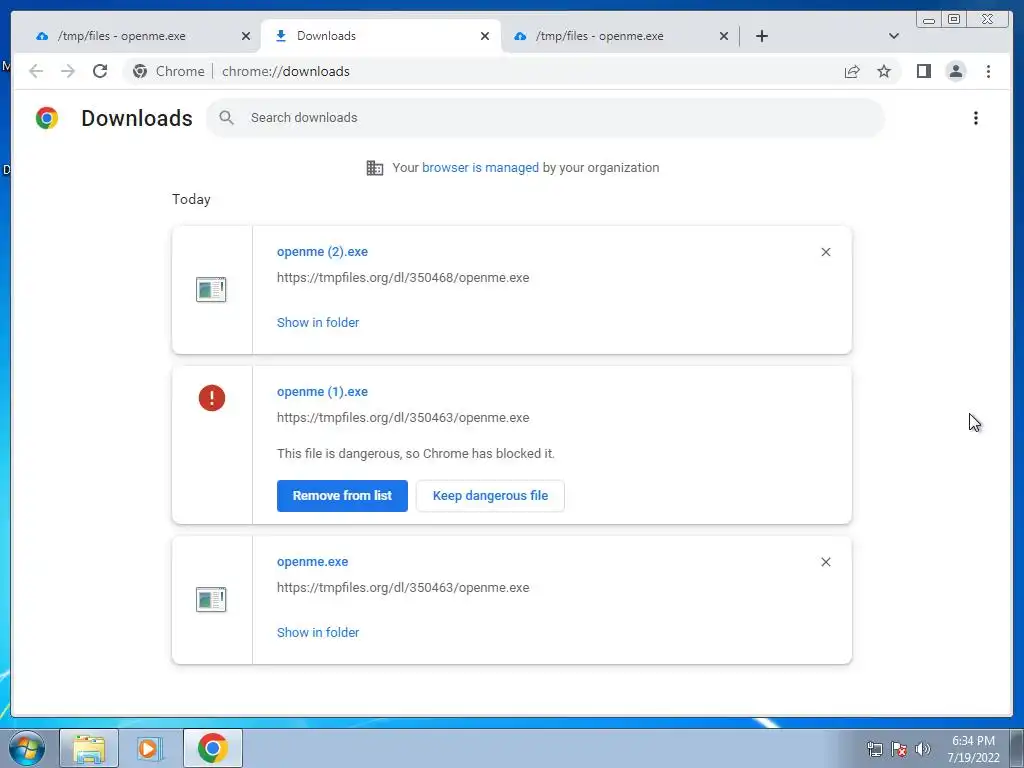Open the volume speaker tray icon
1024x768 pixels.
(x=923, y=749)
